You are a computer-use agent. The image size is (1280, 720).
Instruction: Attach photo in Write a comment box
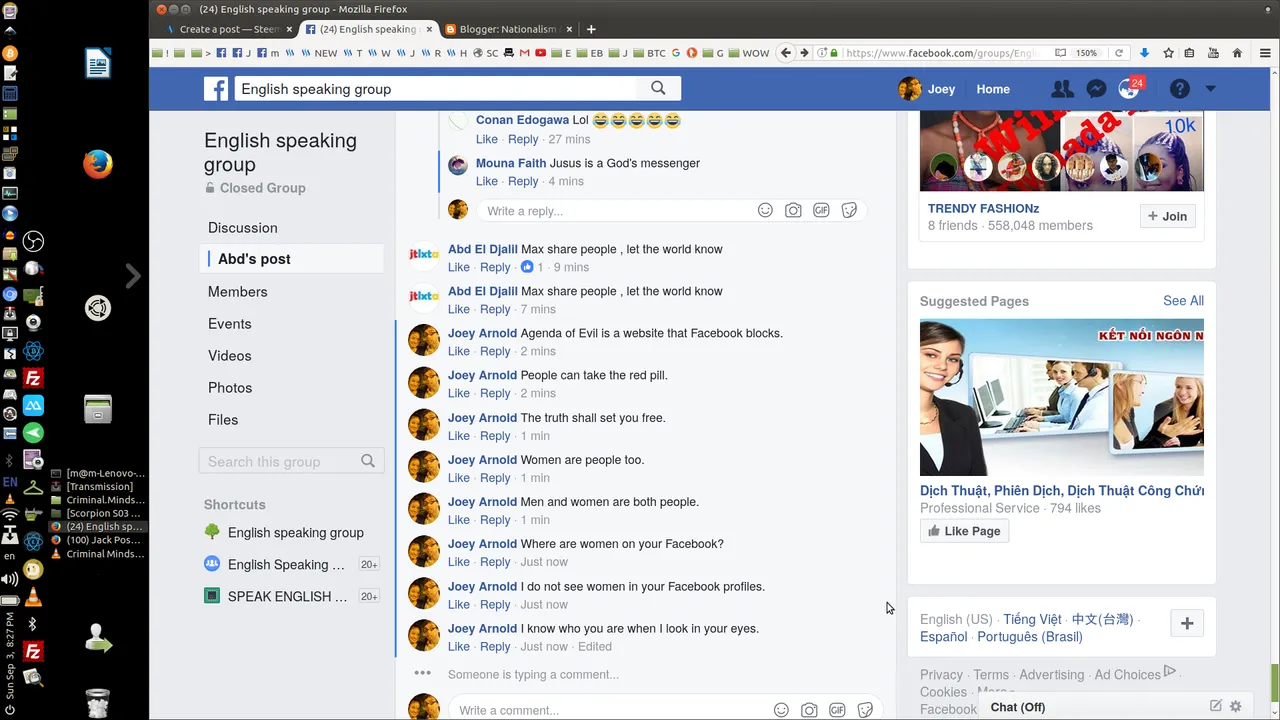pos(809,710)
